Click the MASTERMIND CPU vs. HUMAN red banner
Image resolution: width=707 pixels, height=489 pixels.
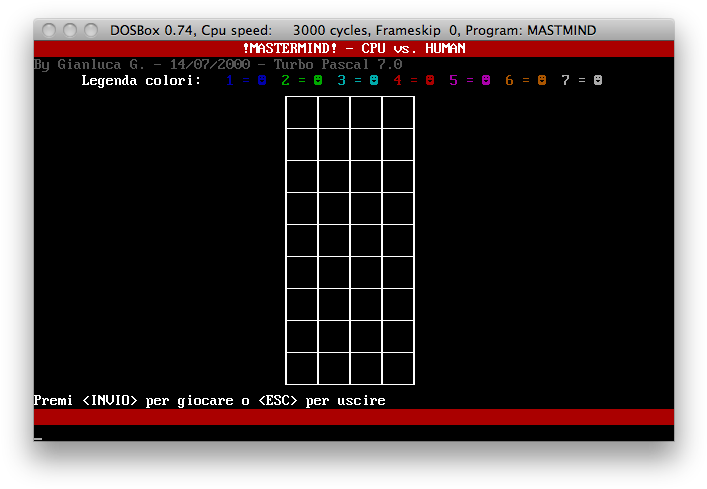coord(354,48)
